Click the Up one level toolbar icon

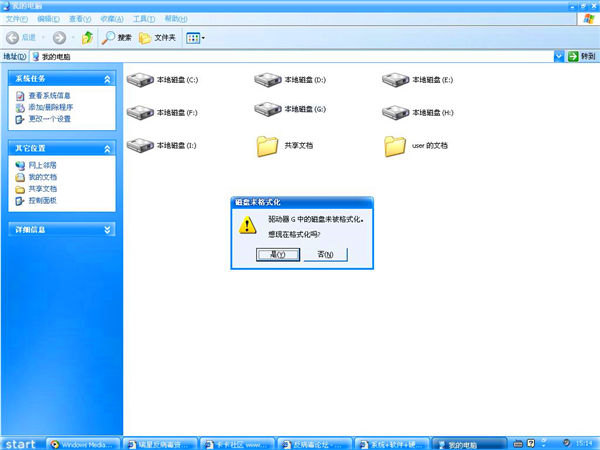click(88, 38)
